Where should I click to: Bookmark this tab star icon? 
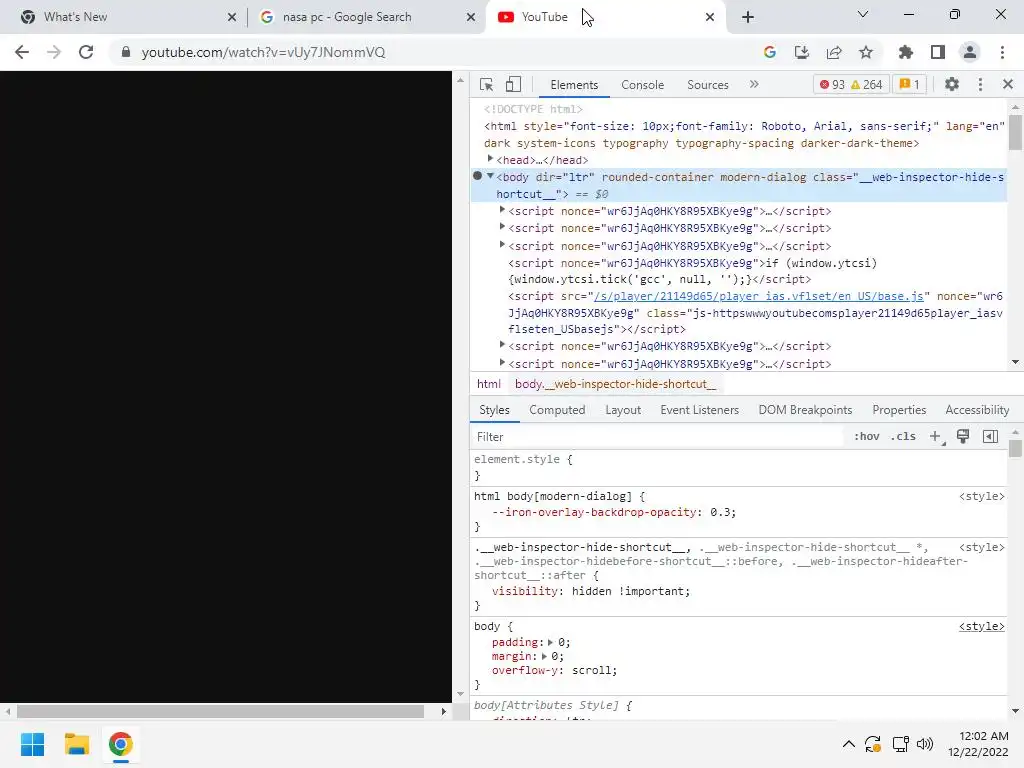tap(865, 52)
